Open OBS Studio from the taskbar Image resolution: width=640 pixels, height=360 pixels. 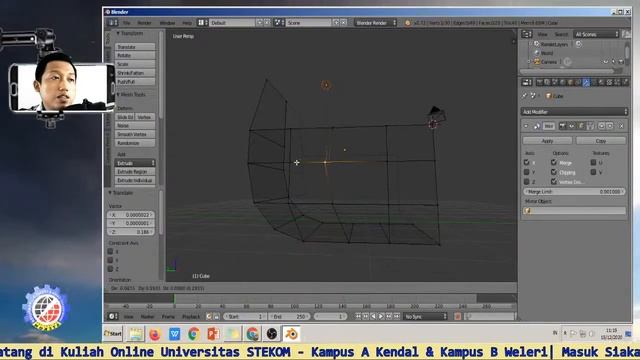[x=271, y=334]
